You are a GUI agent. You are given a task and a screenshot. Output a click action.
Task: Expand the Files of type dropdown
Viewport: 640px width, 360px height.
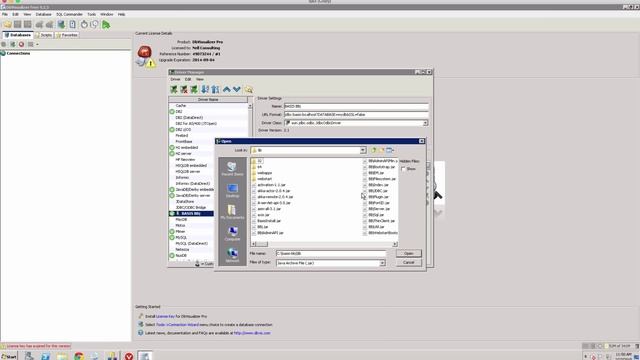382,263
